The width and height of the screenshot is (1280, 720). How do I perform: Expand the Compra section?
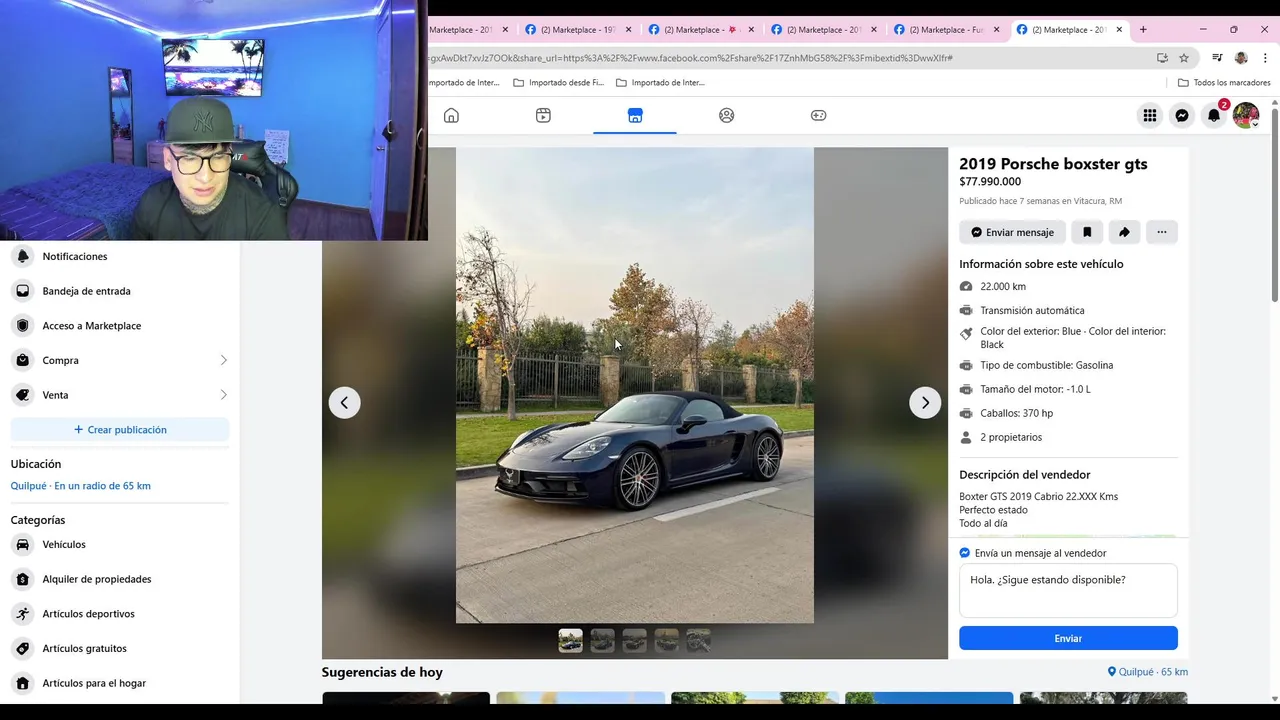[120, 360]
